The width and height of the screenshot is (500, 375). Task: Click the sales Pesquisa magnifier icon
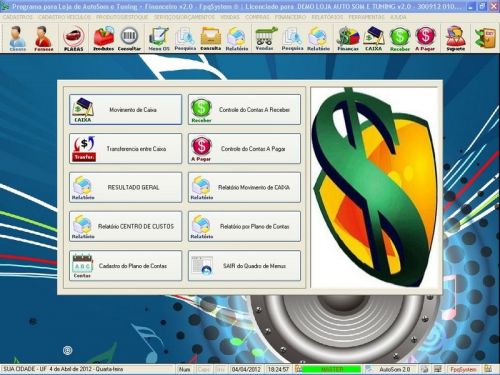292,38
